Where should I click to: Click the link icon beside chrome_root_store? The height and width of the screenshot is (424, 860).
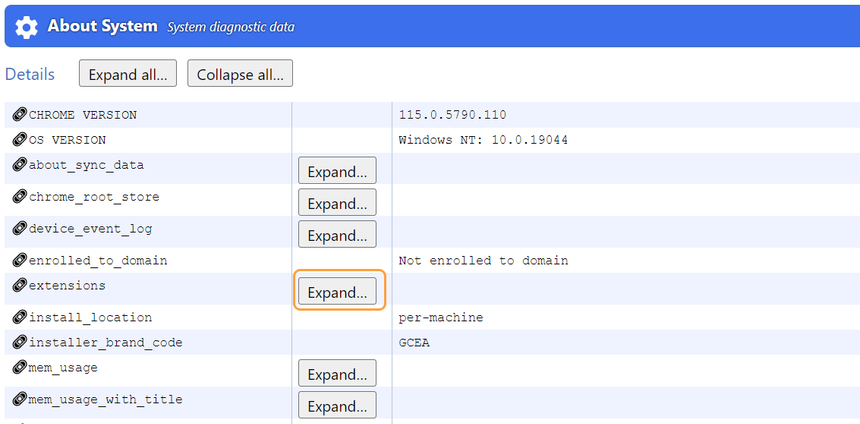point(20,196)
